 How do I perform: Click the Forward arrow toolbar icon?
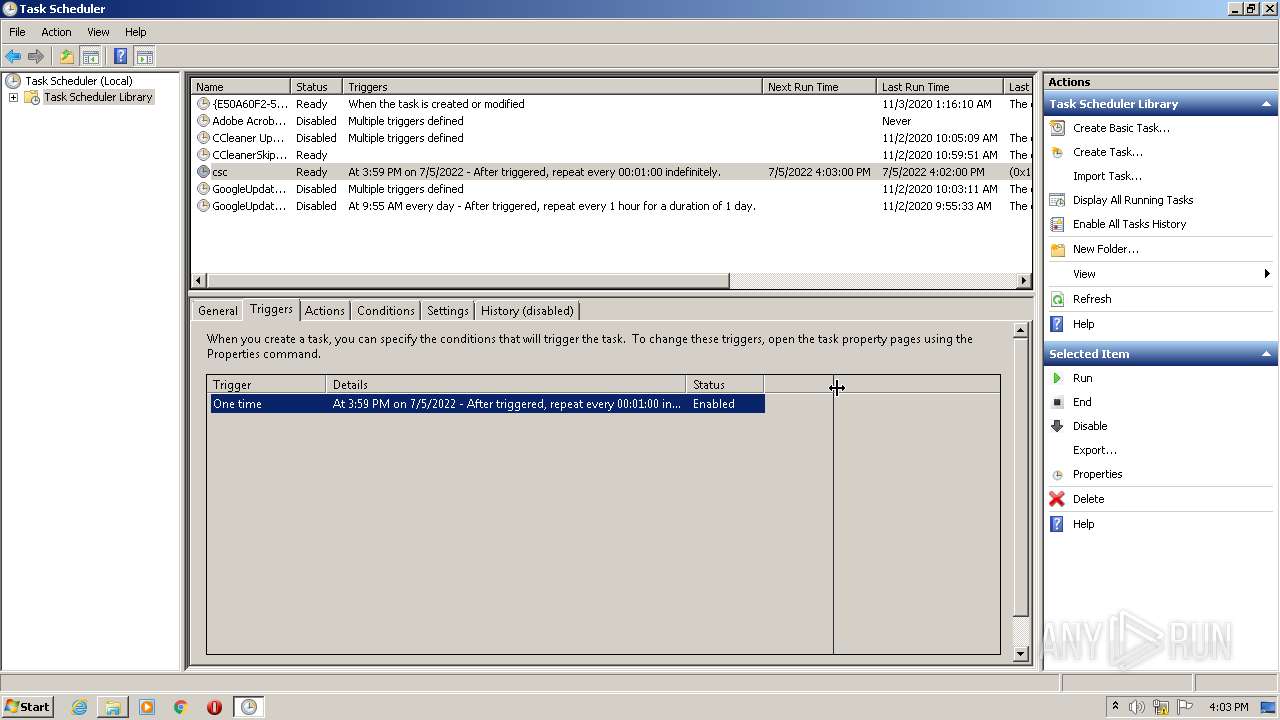pyautogui.click(x=36, y=57)
